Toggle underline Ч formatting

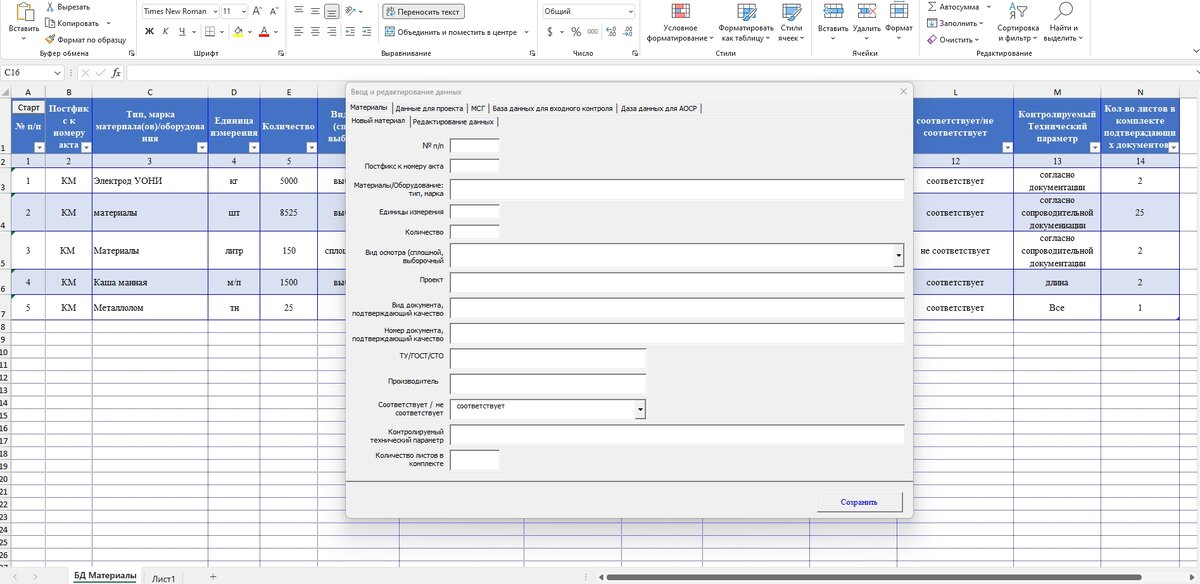tap(181, 31)
